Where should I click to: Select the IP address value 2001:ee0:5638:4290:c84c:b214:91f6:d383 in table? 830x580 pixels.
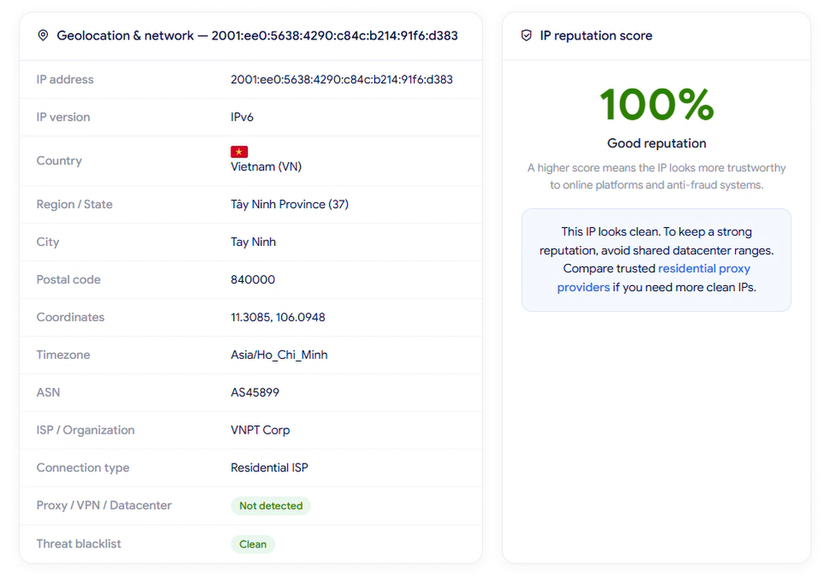click(341, 79)
